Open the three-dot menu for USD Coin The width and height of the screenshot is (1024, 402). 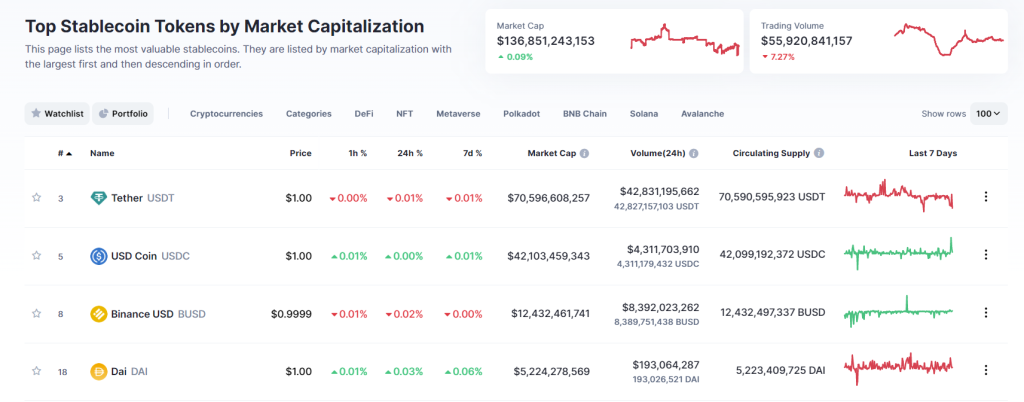985,255
